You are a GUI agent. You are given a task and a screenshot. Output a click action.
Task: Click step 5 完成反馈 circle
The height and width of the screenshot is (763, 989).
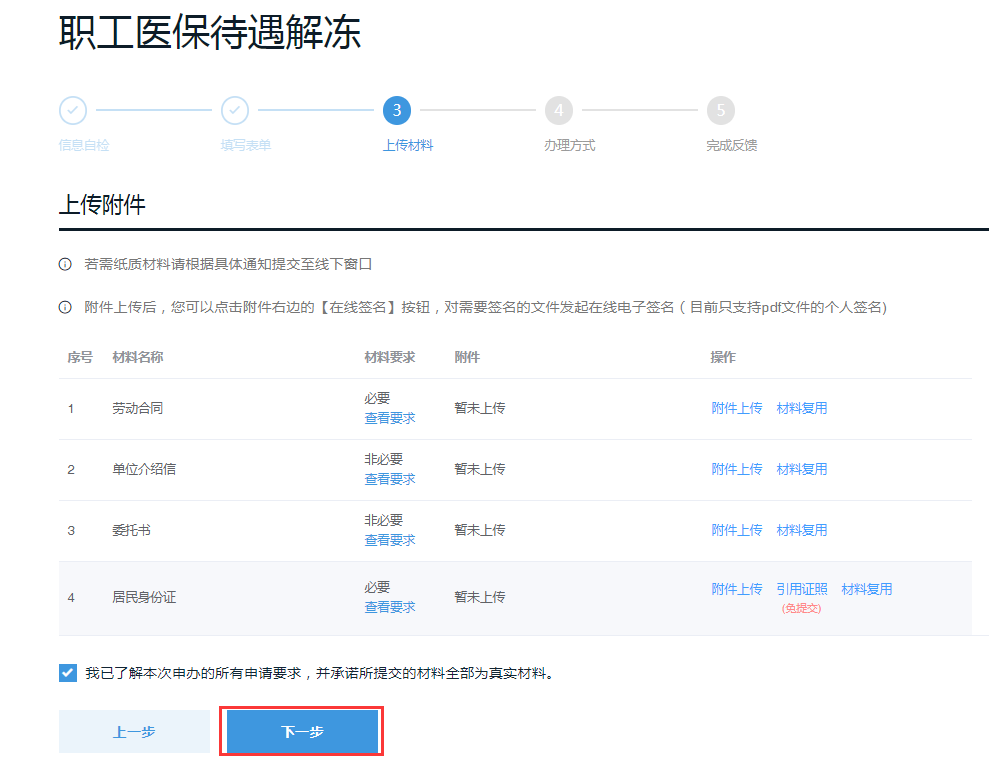721,110
